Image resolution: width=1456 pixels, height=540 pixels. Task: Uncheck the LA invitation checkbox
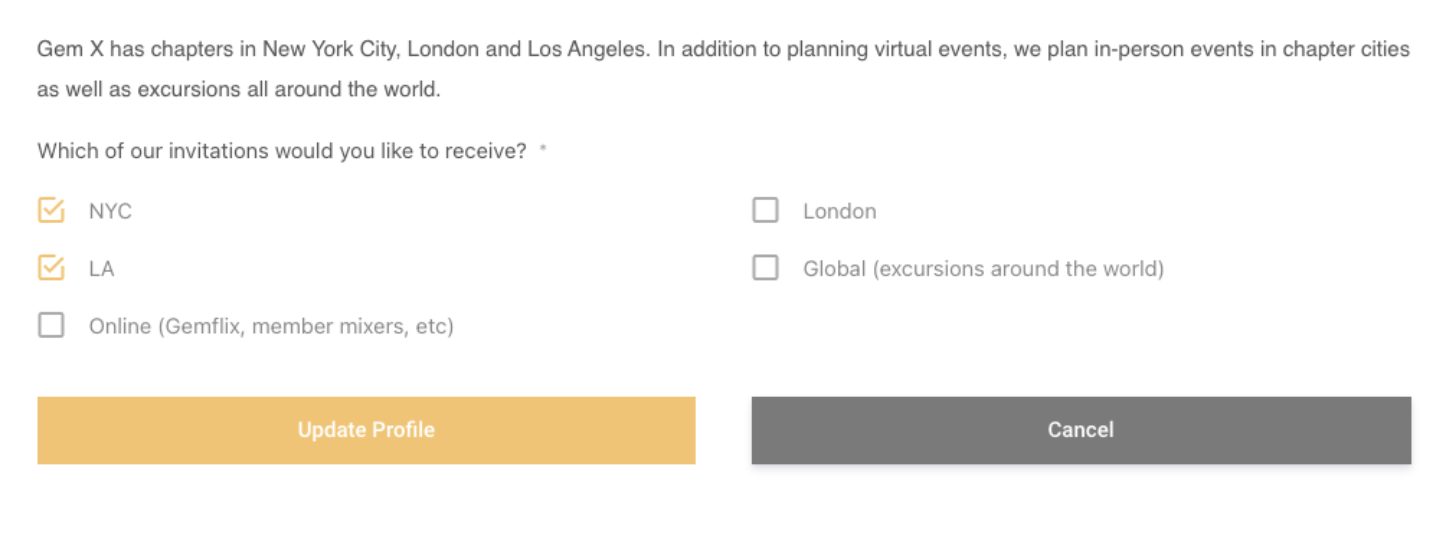[51, 268]
